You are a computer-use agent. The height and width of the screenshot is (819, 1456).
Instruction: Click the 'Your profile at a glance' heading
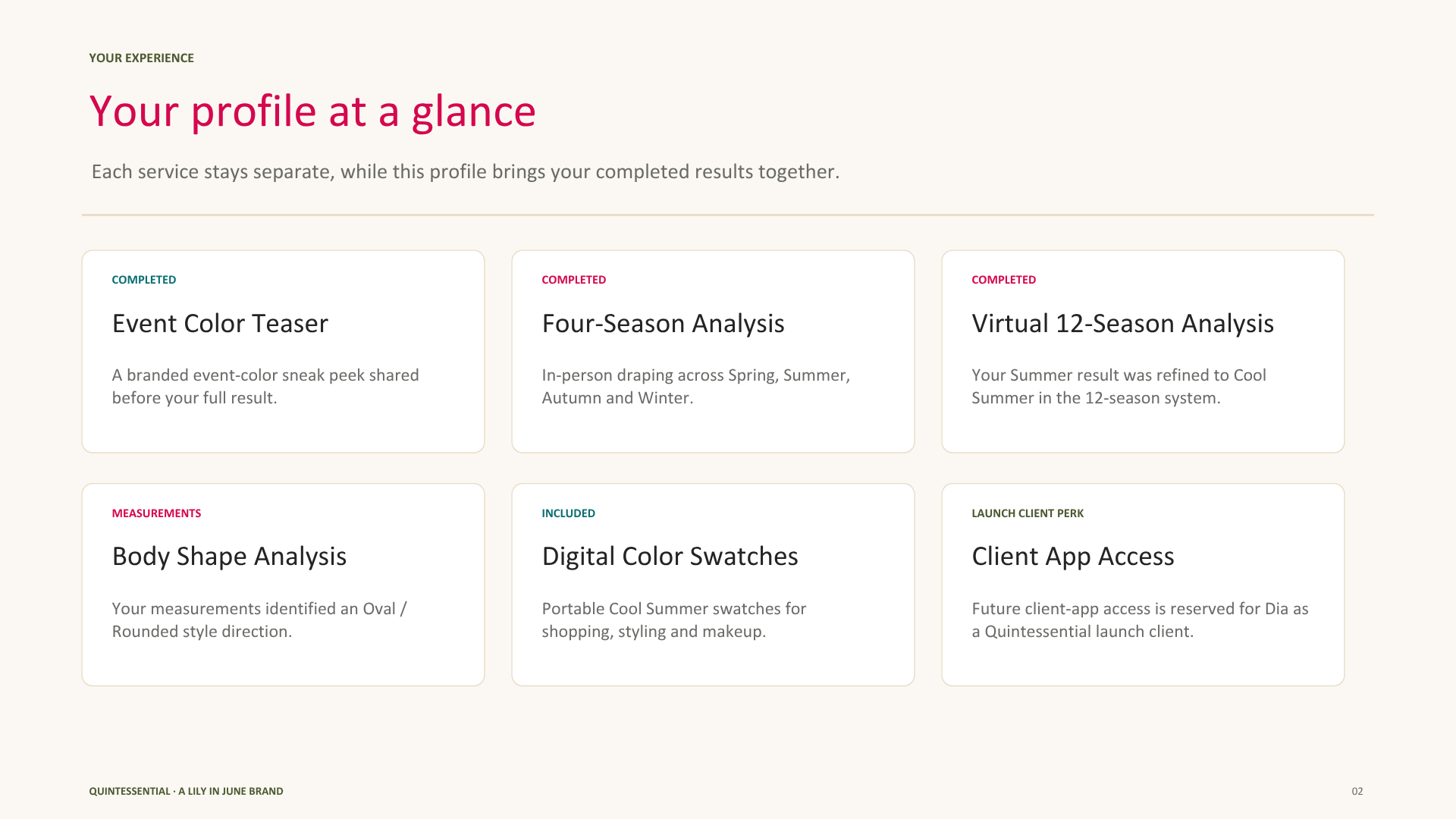pyautogui.click(x=312, y=111)
